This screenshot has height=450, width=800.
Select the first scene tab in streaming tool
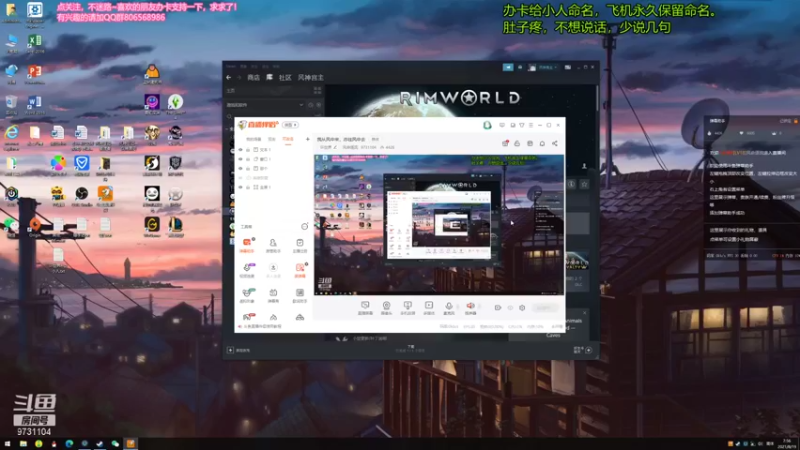[x=254, y=139]
